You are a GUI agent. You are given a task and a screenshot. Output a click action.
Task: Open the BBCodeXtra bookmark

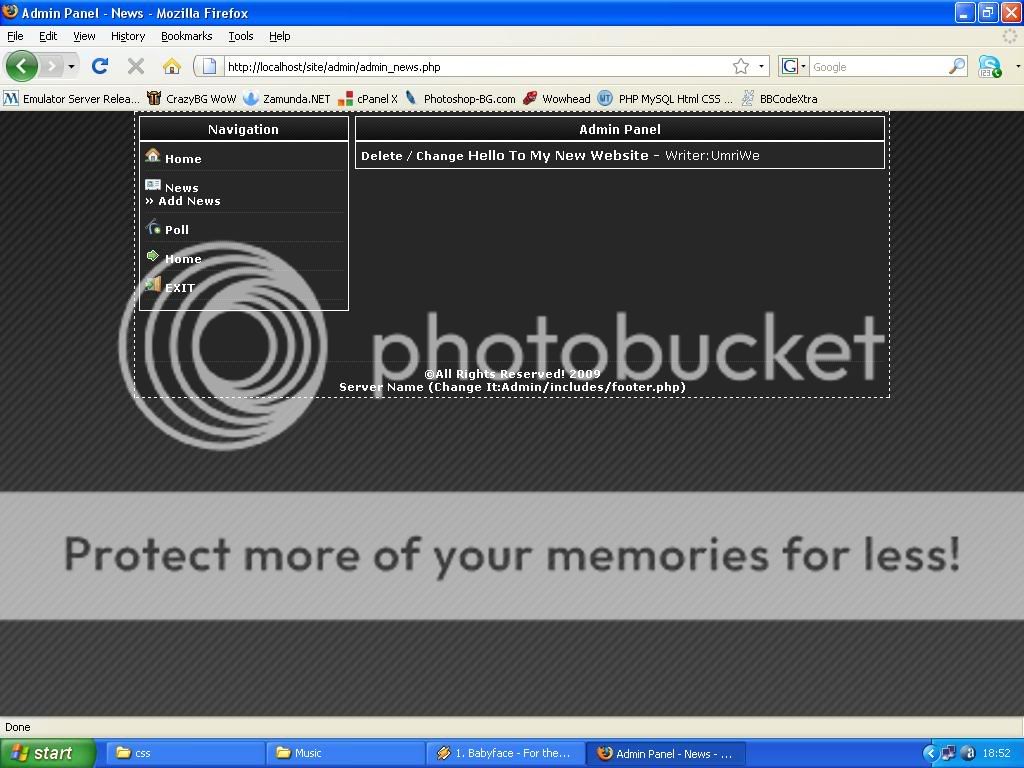click(779, 99)
